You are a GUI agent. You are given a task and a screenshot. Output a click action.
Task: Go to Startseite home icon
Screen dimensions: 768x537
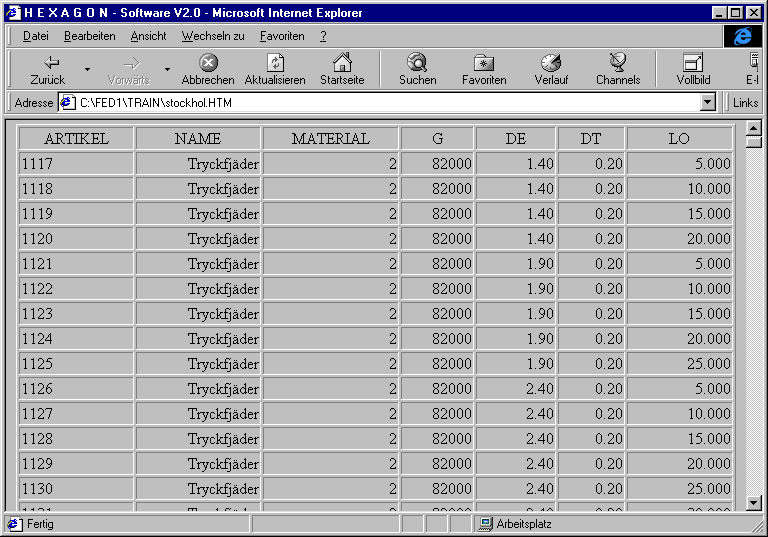[342, 63]
